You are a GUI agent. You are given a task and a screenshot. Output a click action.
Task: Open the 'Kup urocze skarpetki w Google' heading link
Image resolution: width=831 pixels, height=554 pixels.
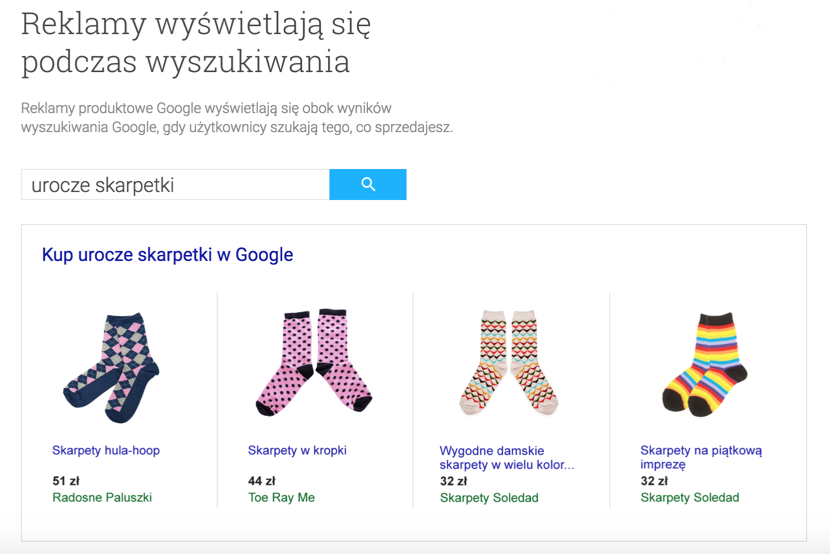pos(167,255)
